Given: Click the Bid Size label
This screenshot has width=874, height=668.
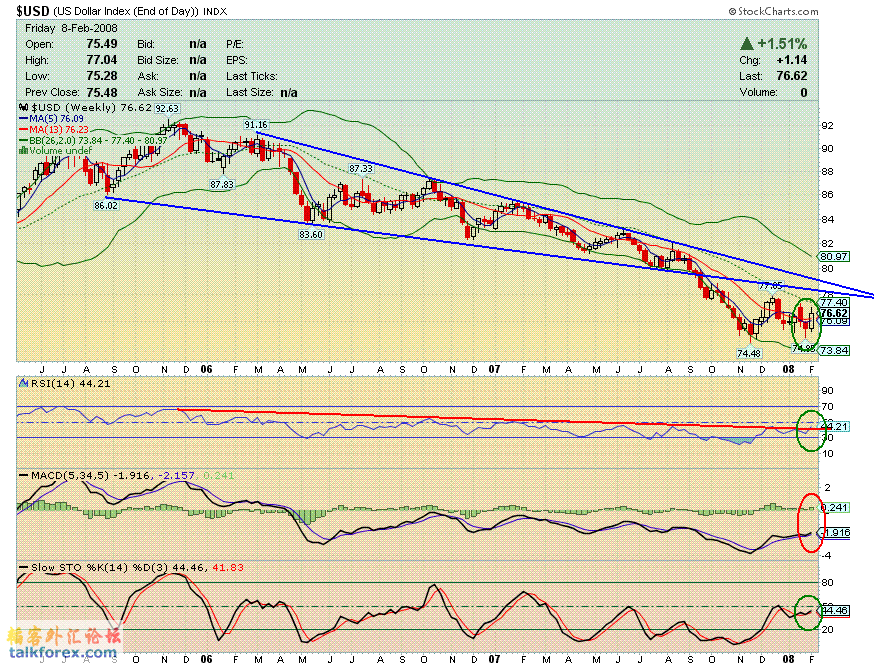Looking at the screenshot, I should point(158,60).
